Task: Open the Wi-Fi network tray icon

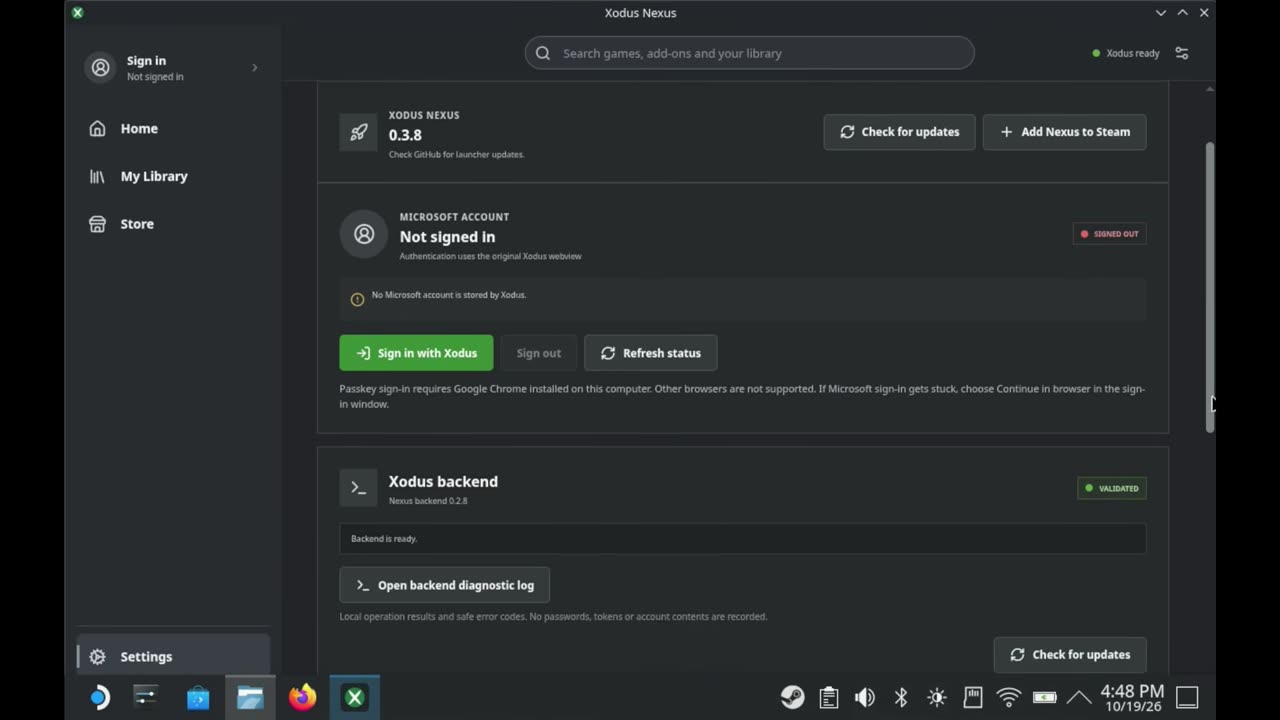Action: click(1008, 697)
